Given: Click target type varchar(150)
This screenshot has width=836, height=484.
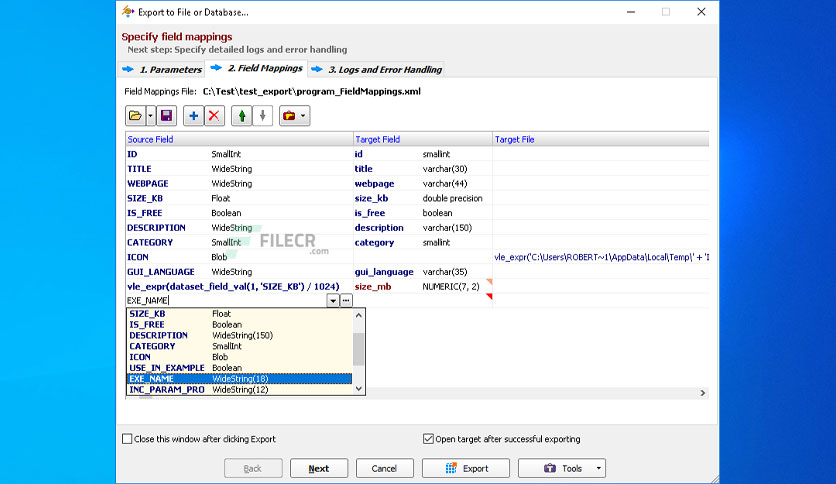Looking at the screenshot, I should point(447,228).
